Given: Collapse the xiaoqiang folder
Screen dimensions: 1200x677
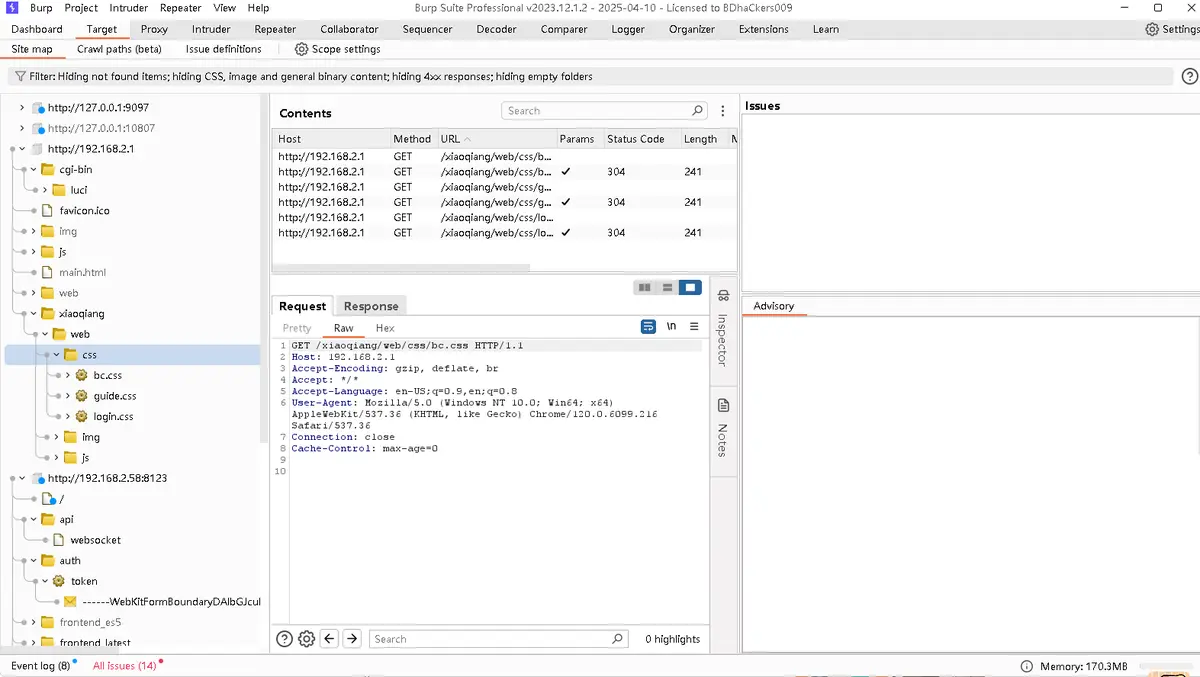Looking at the screenshot, I should [x=33, y=314].
